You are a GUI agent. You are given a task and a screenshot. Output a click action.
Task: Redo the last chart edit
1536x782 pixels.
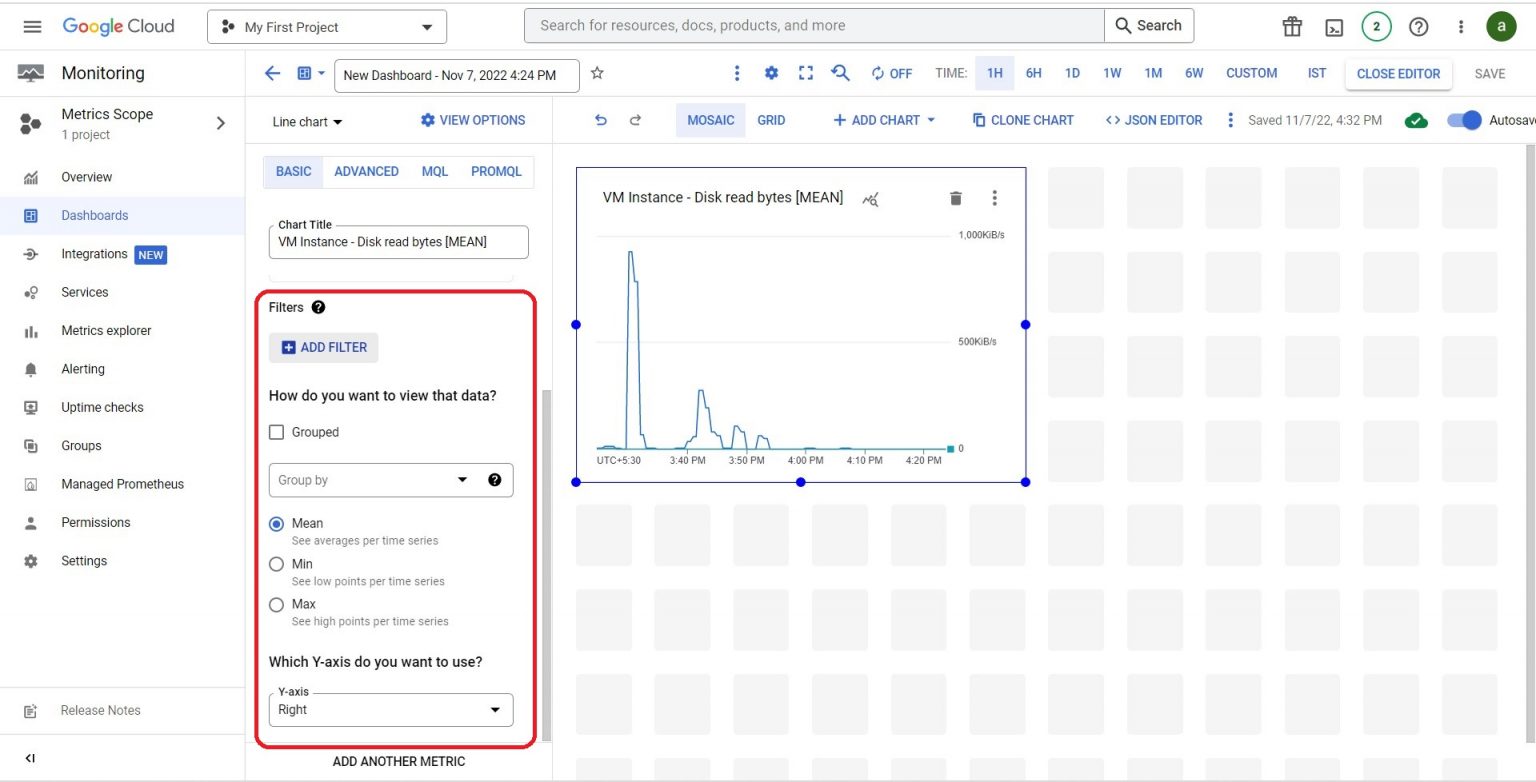tap(635, 119)
